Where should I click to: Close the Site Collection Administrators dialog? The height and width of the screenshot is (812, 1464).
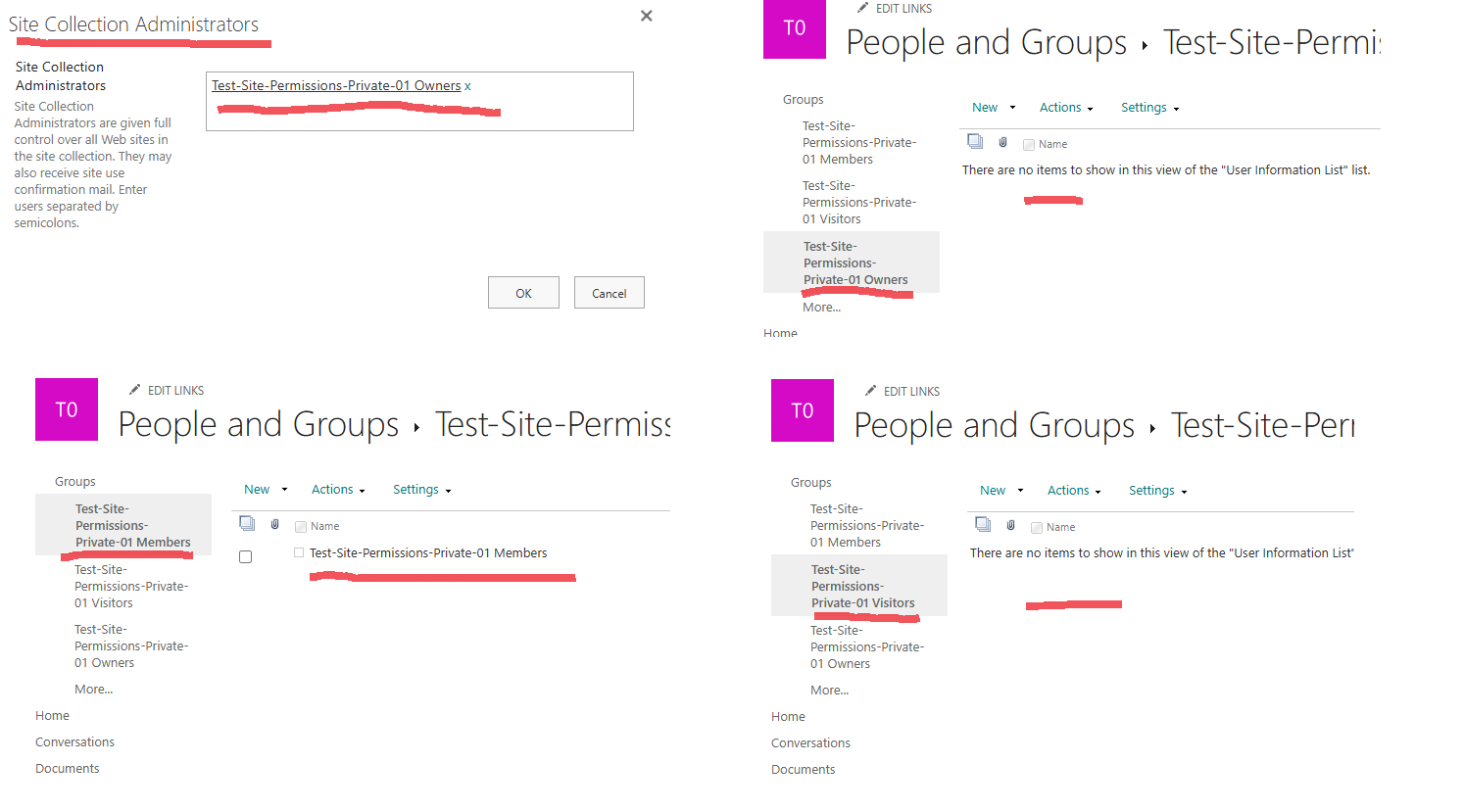pyautogui.click(x=646, y=16)
